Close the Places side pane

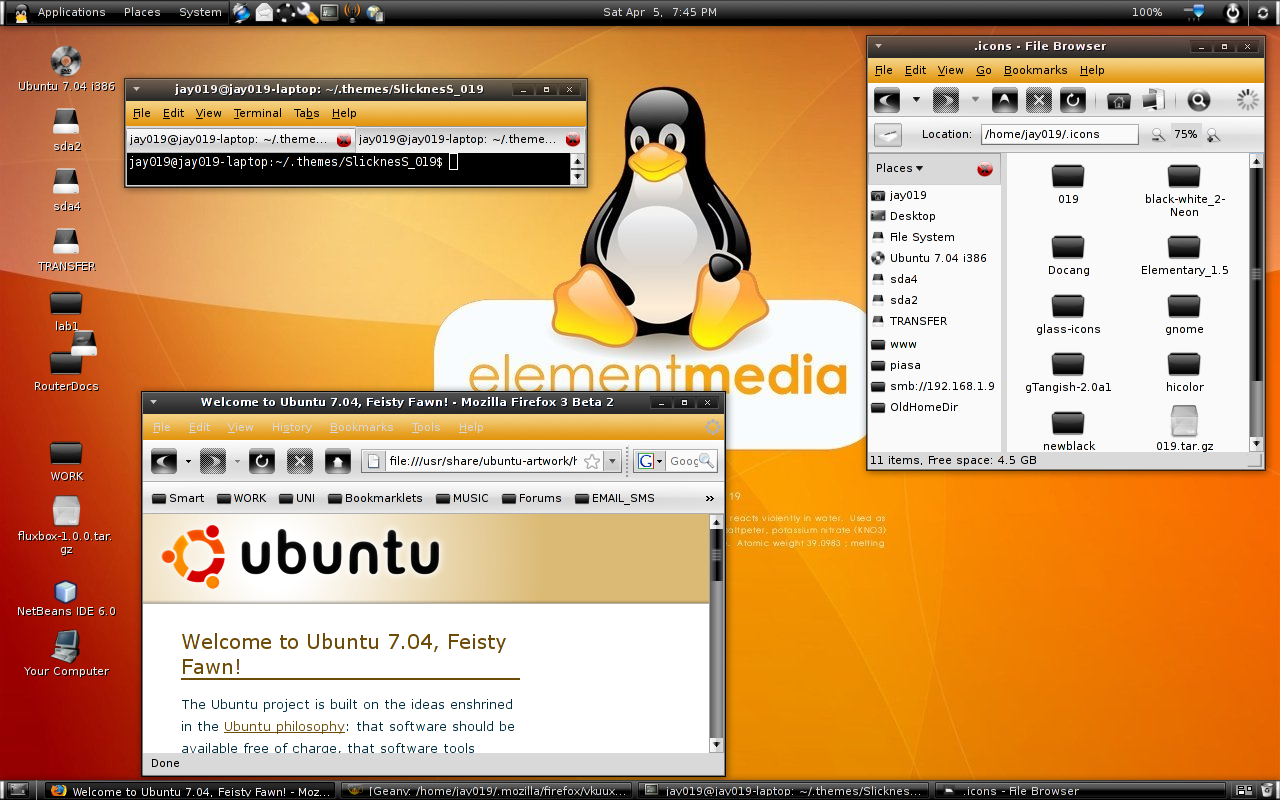click(985, 169)
